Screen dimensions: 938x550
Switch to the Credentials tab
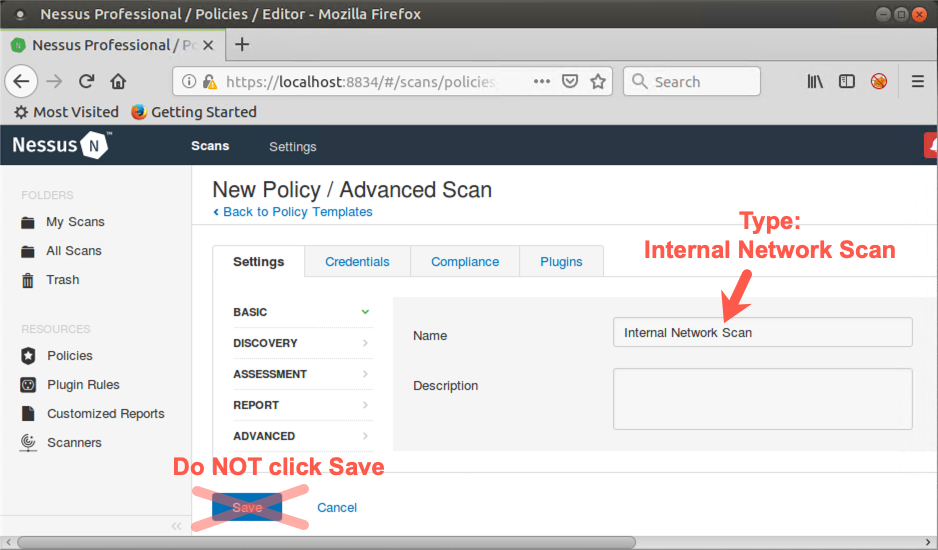(x=357, y=262)
